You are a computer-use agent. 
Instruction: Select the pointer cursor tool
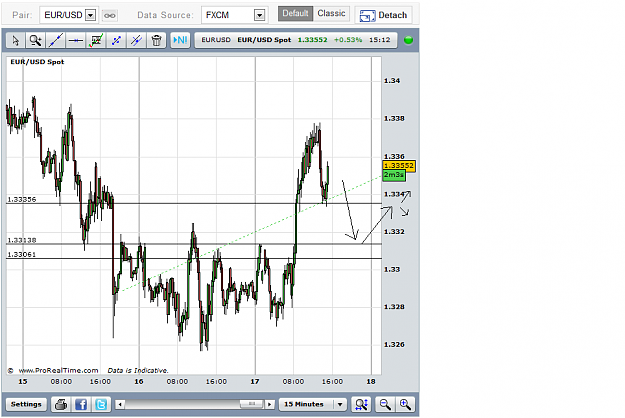tap(16, 40)
